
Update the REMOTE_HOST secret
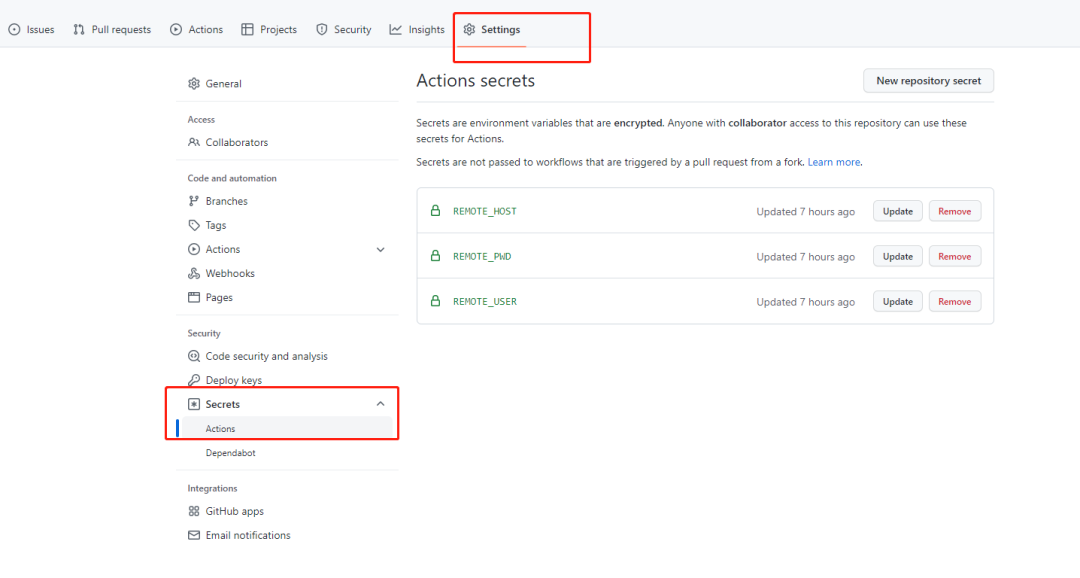click(x=897, y=211)
